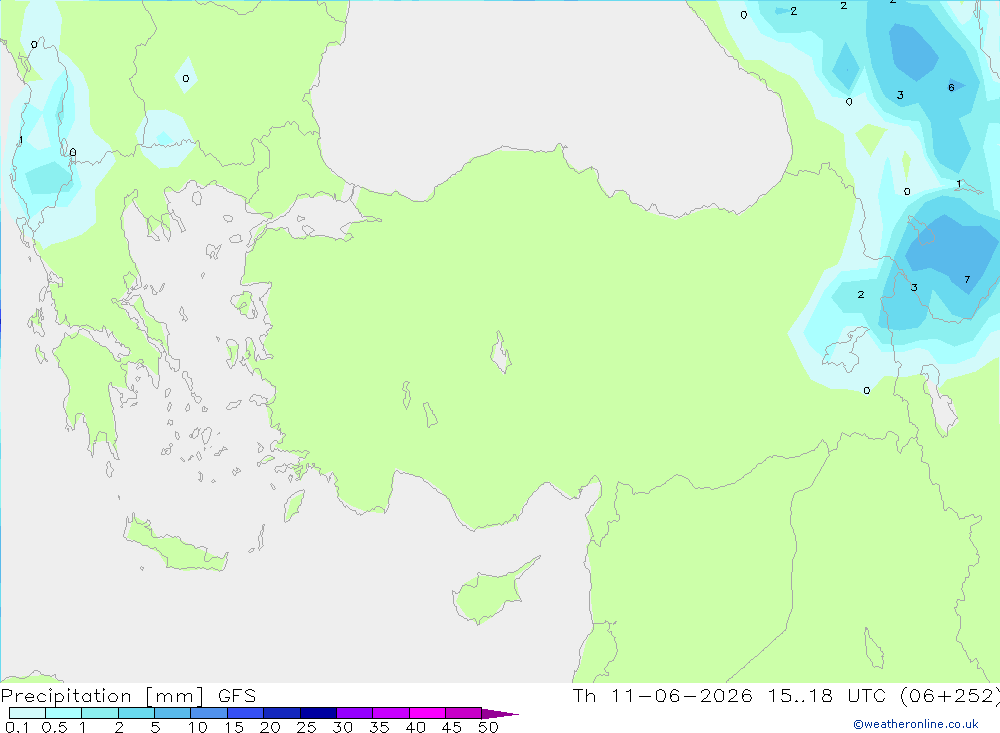The image size is (1000, 733).
Task: Click the 'Precipitation [mm] GFS' title text
Action: click(128, 696)
